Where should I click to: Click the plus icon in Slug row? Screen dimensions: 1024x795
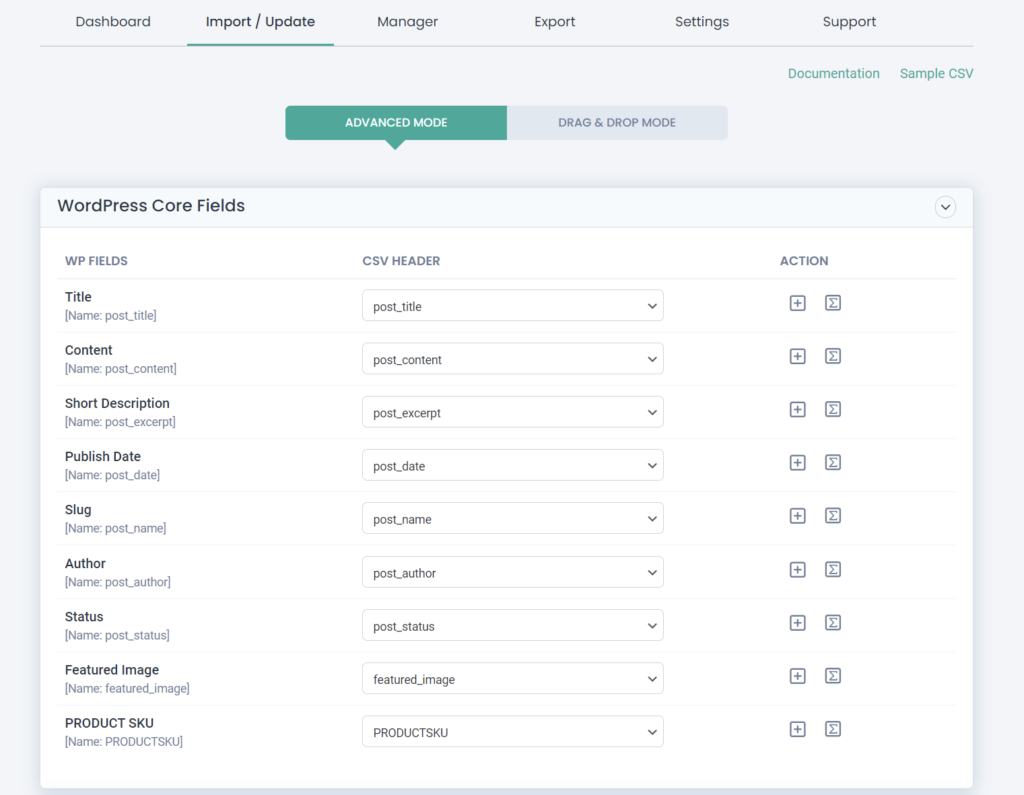click(797, 516)
